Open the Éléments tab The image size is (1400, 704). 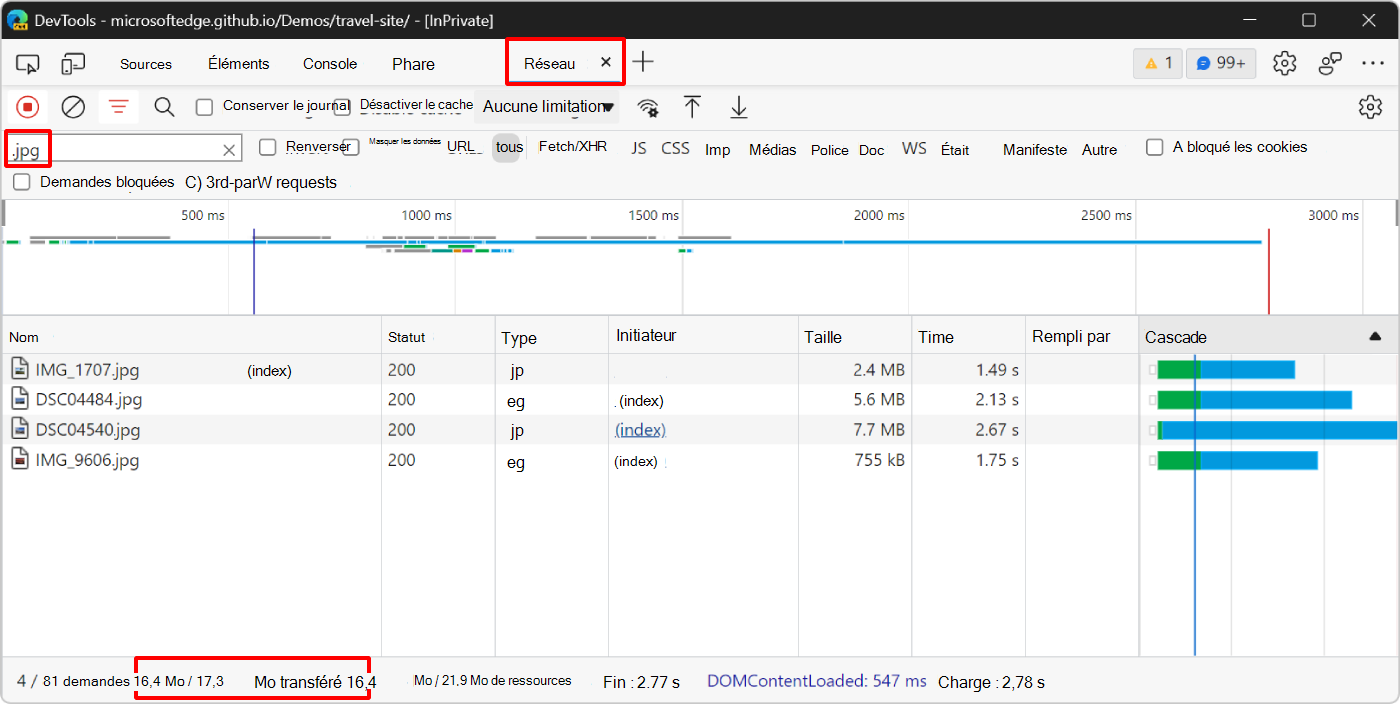pyautogui.click(x=238, y=63)
